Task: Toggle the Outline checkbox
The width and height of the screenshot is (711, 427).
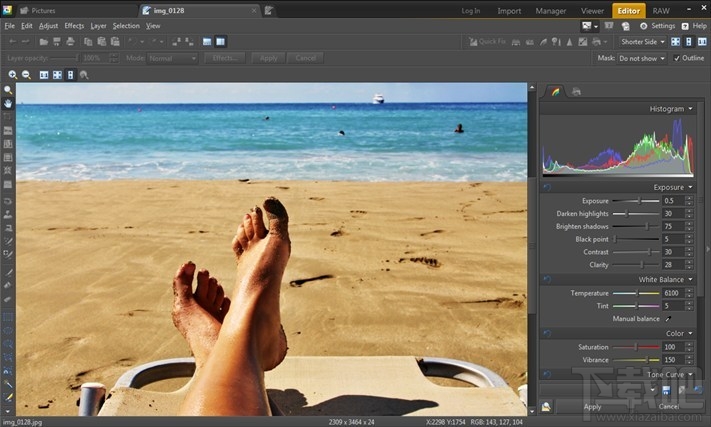Action: click(677, 58)
